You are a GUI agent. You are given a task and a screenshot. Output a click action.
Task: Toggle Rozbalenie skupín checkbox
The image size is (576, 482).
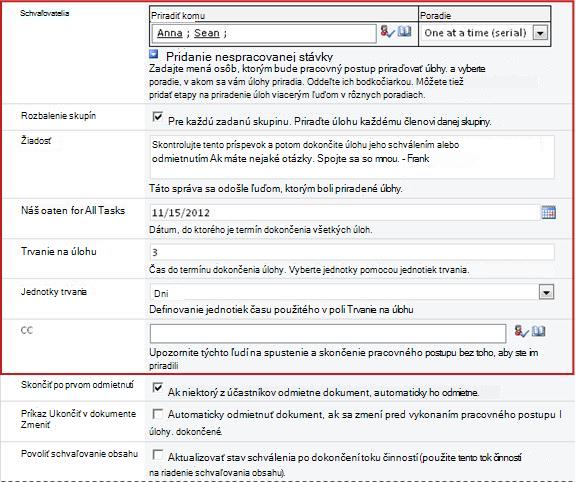(x=157, y=117)
